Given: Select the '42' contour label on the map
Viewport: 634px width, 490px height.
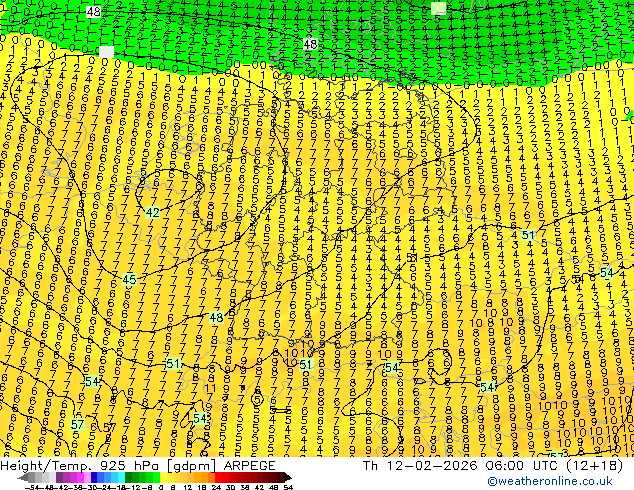Looking at the screenshot, I should 152,212.
